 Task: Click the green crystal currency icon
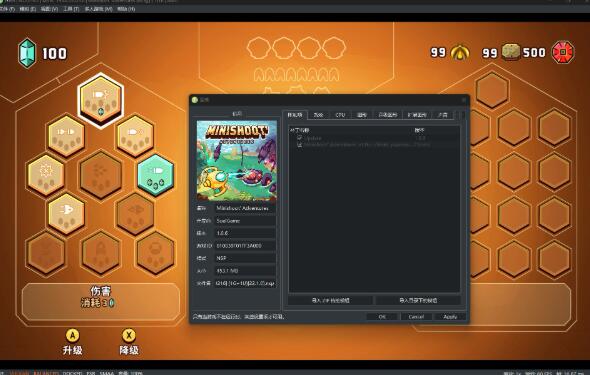(27, 53)
